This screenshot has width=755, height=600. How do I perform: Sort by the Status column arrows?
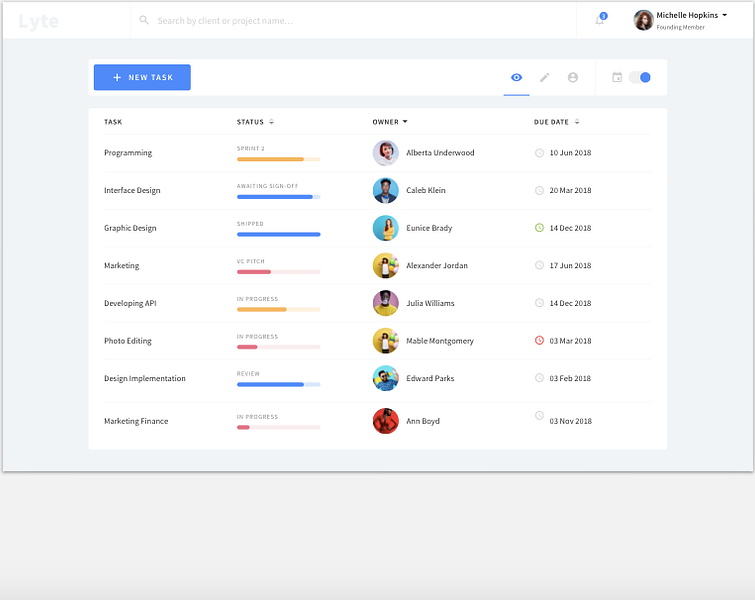click(x=272, y=122)
